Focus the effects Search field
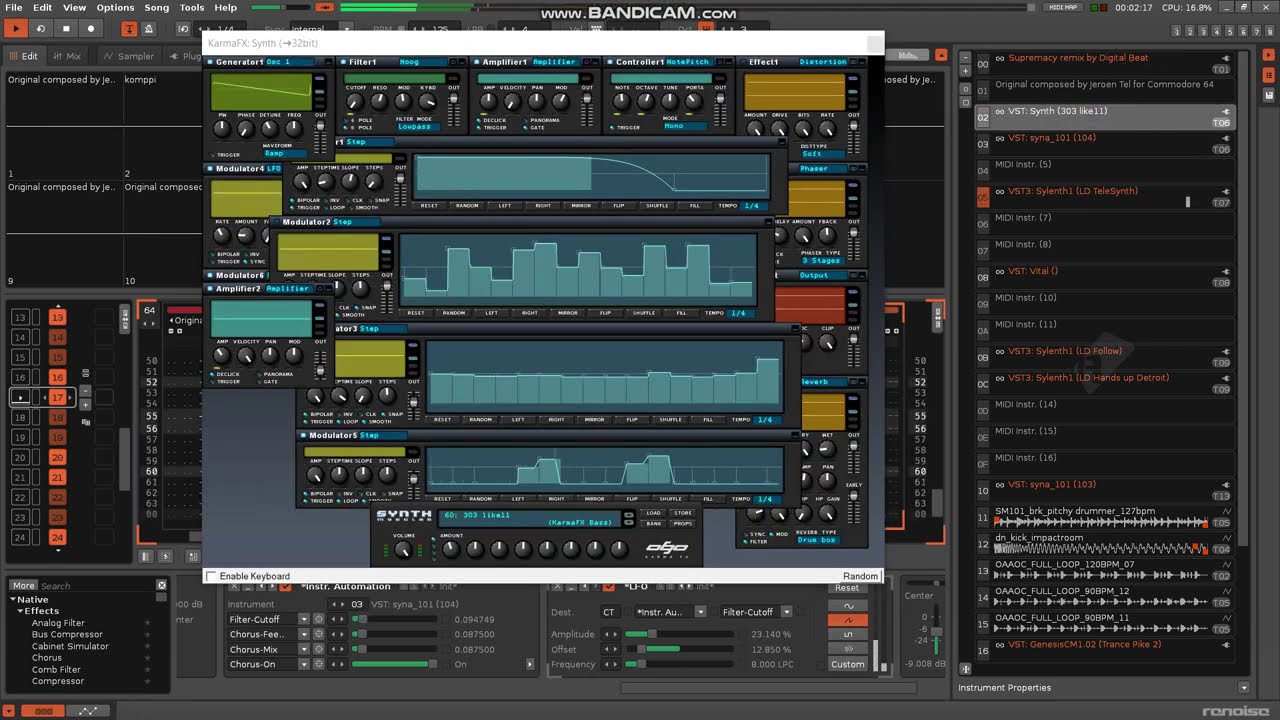Screen dimensions: 1280x720 pos(97,586)
